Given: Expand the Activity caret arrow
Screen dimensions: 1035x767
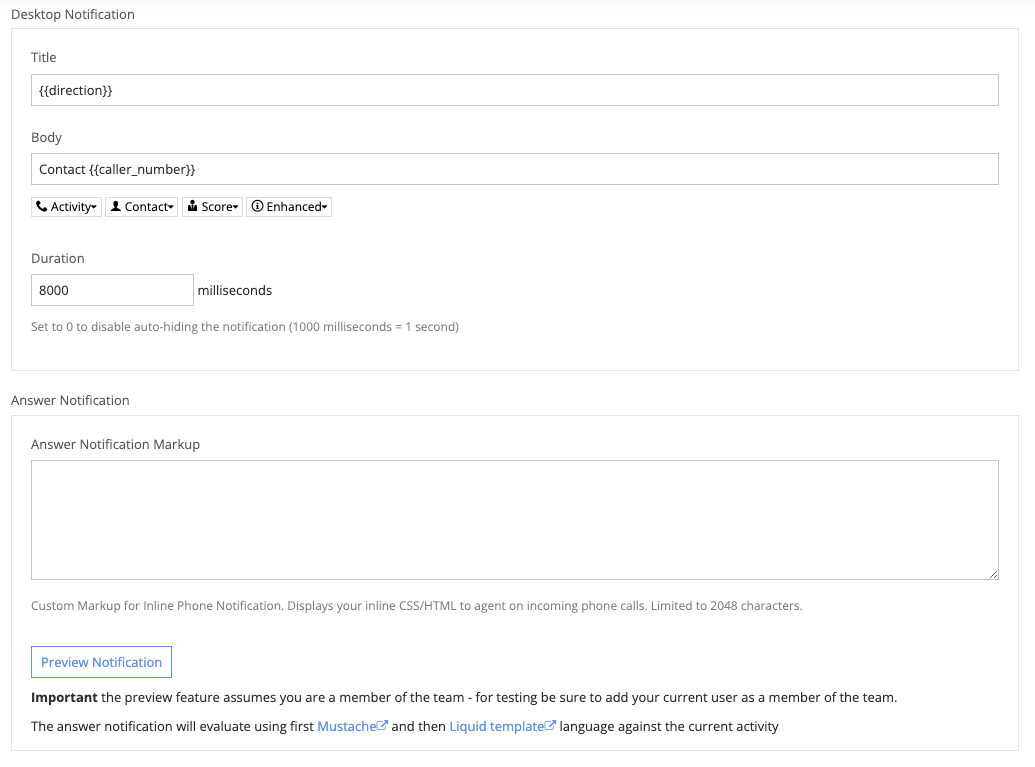Looking at the screenshot, I should [95, 208].
